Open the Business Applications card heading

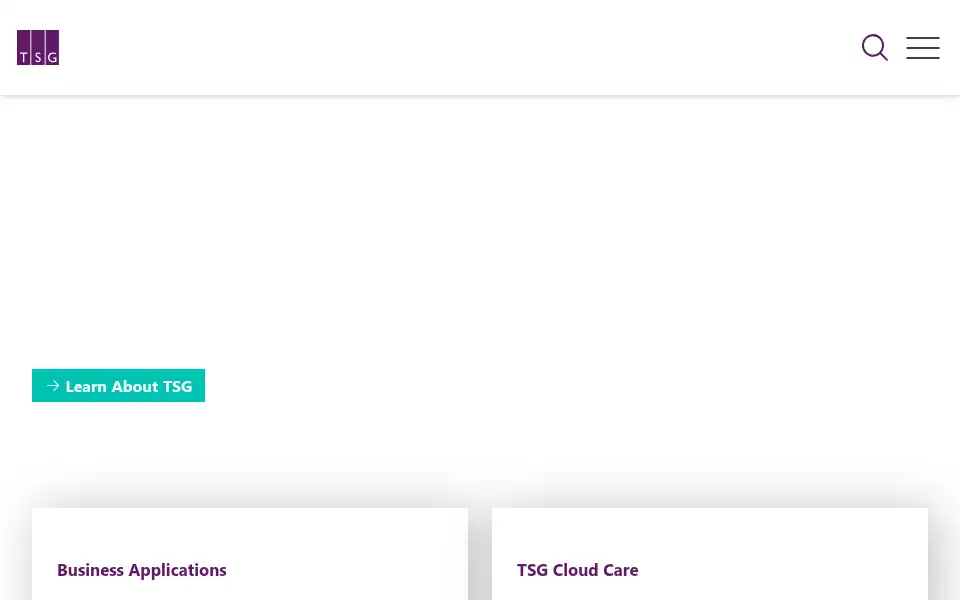[141, 570]
